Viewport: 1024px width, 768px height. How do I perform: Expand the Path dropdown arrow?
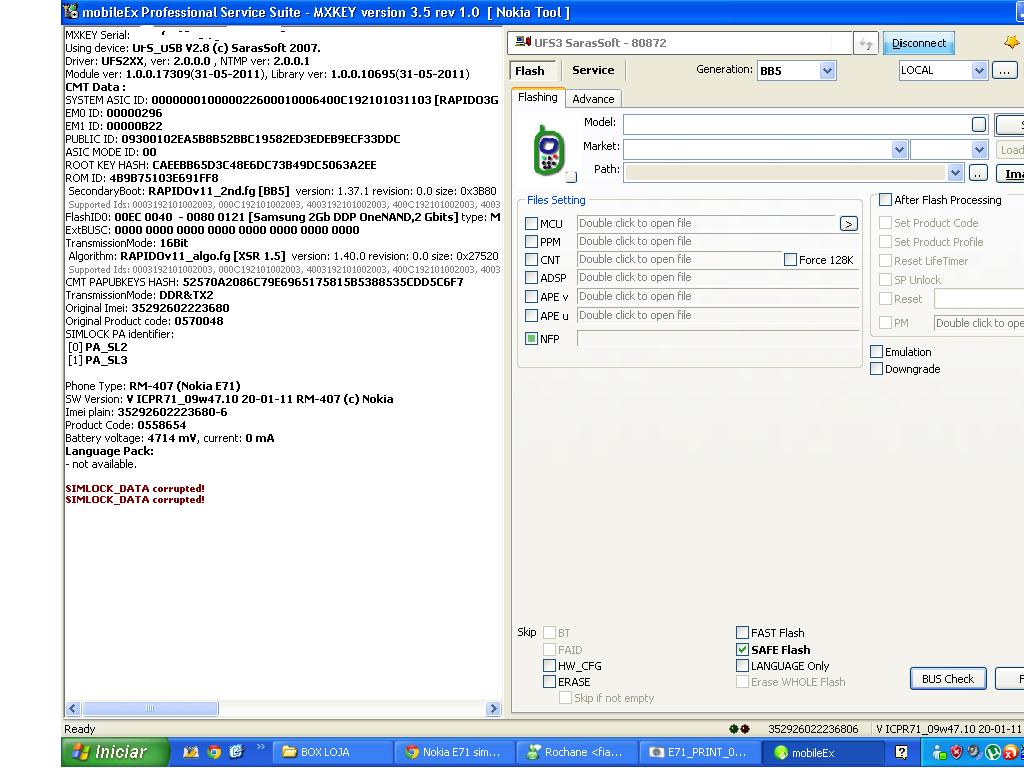(955, 173)
